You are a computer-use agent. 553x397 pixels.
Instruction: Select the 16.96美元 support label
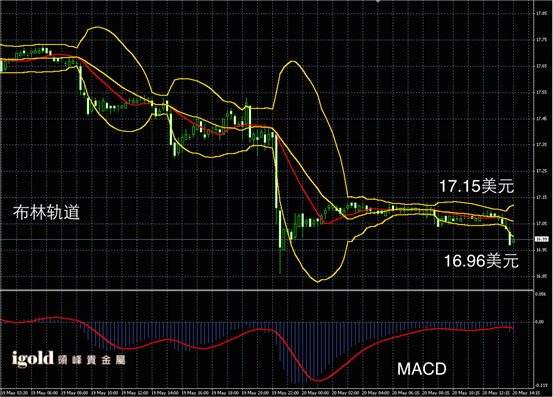point(481,261)
